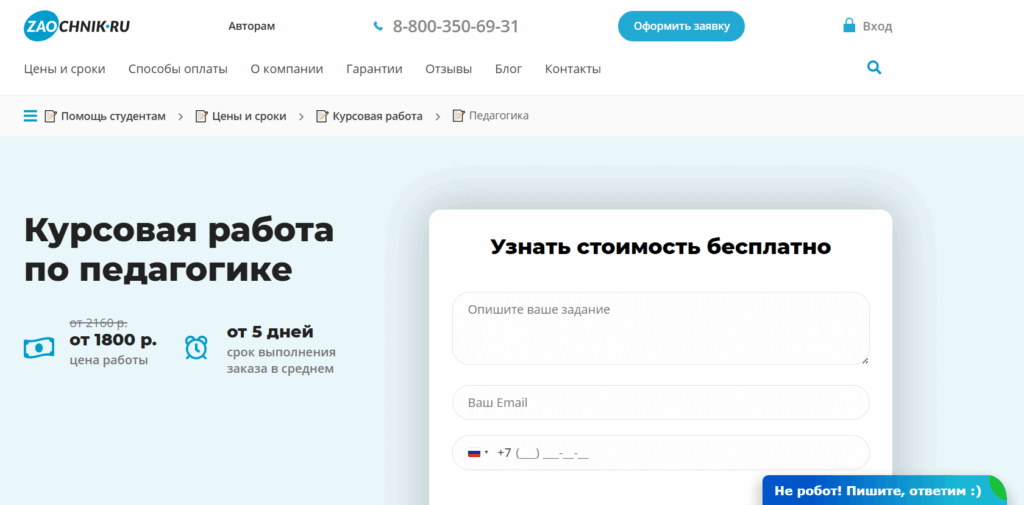The height and width of the screenshot is (505, 1024).
Task: Open Контакты menu item
Action: tap(573, 69)
